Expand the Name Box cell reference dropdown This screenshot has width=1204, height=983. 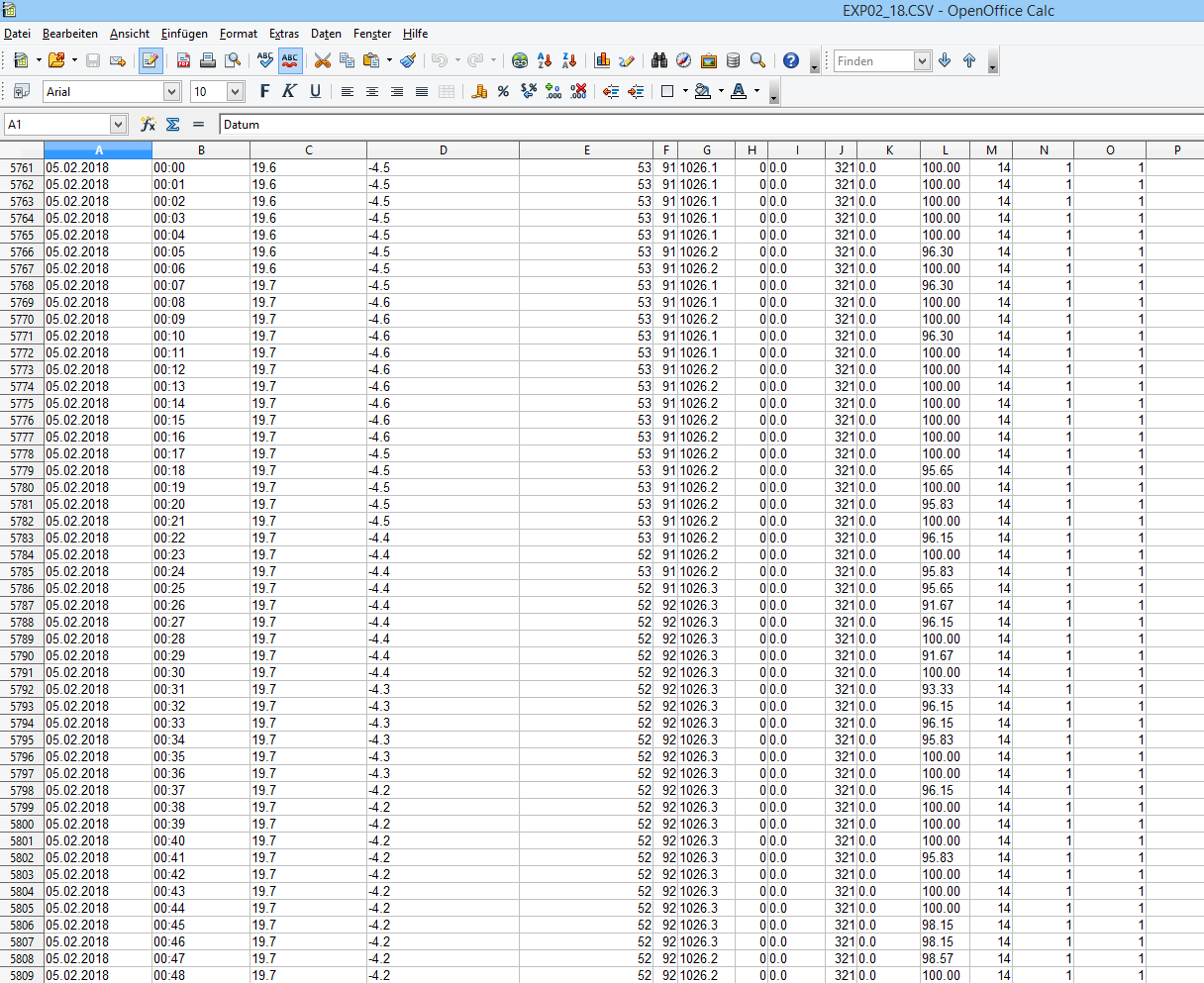[119, 125]
